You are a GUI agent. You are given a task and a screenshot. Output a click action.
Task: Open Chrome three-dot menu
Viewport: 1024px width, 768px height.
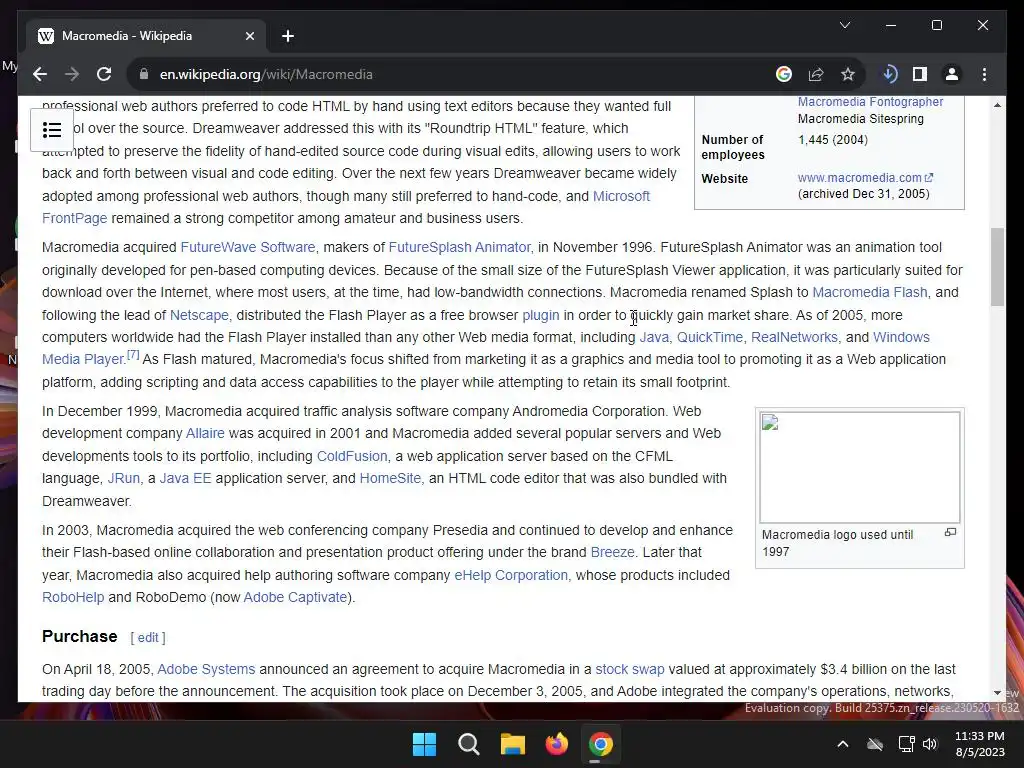tap(984, 74)
